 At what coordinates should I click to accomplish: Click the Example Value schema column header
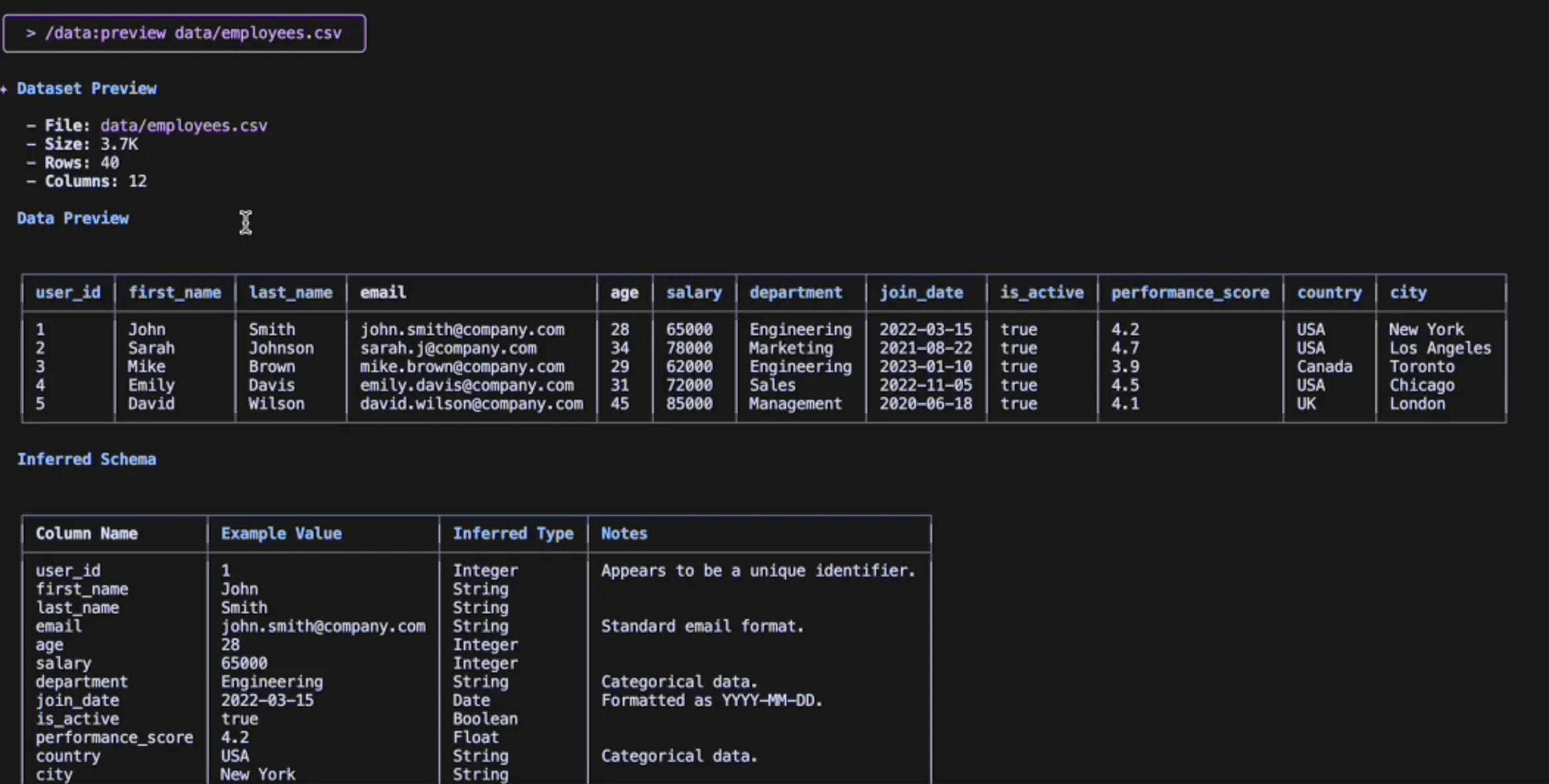(x=281, y=534)
